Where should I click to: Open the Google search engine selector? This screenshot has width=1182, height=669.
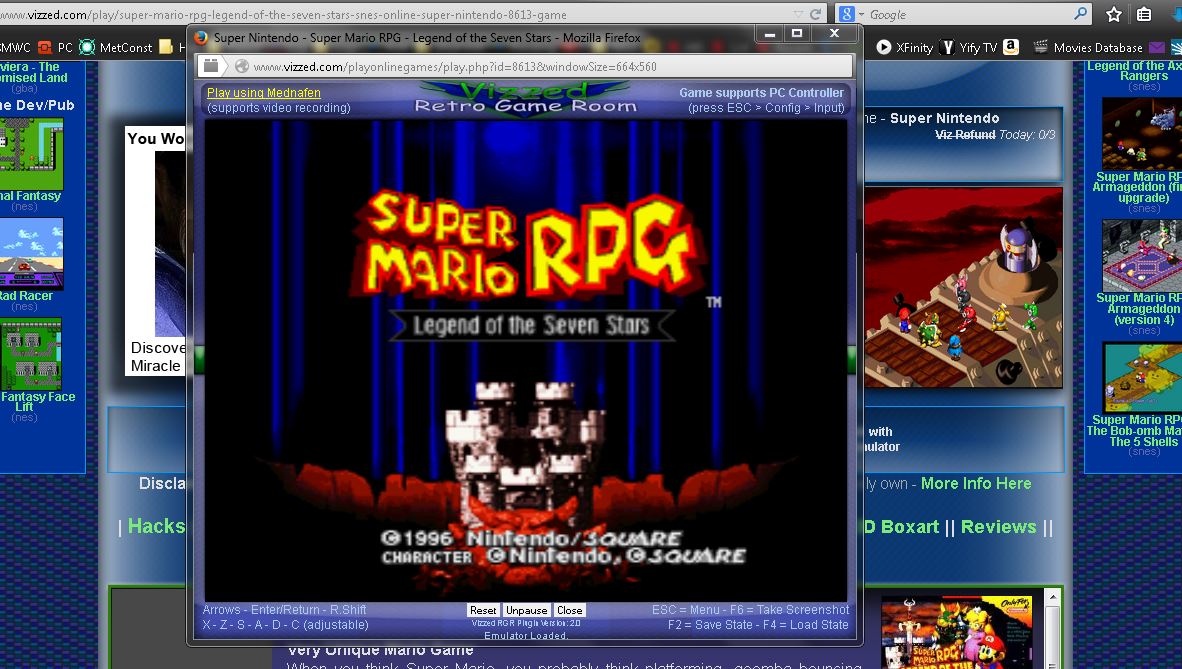(850, 14)
